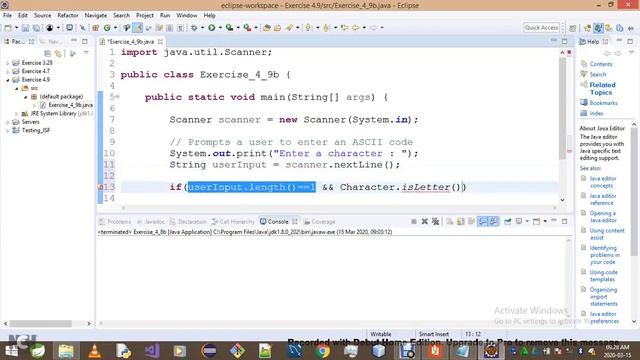Switch to the Declaration tab
This screenshot has width=640, height=360.
(x=188, y=222)
